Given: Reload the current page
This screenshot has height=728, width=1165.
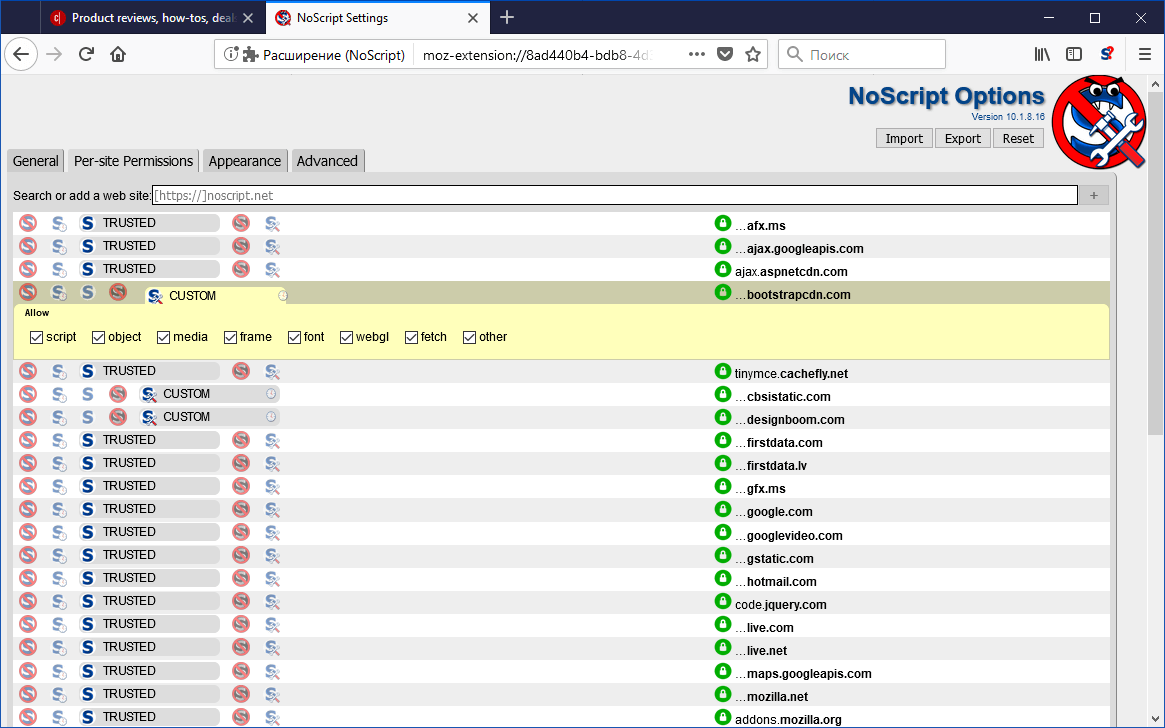Looking at the screenshot, I should pos(86,54).
